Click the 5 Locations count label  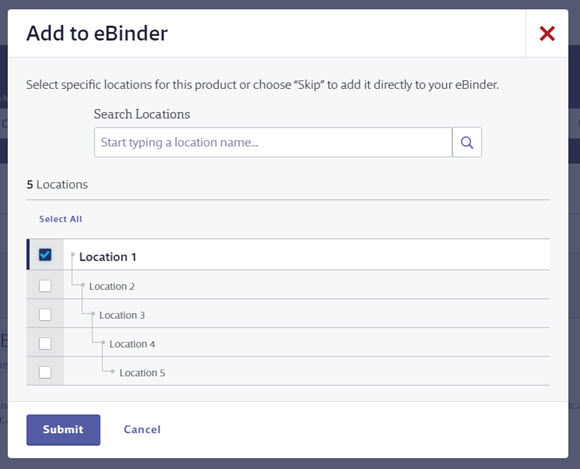coord(57,185)
